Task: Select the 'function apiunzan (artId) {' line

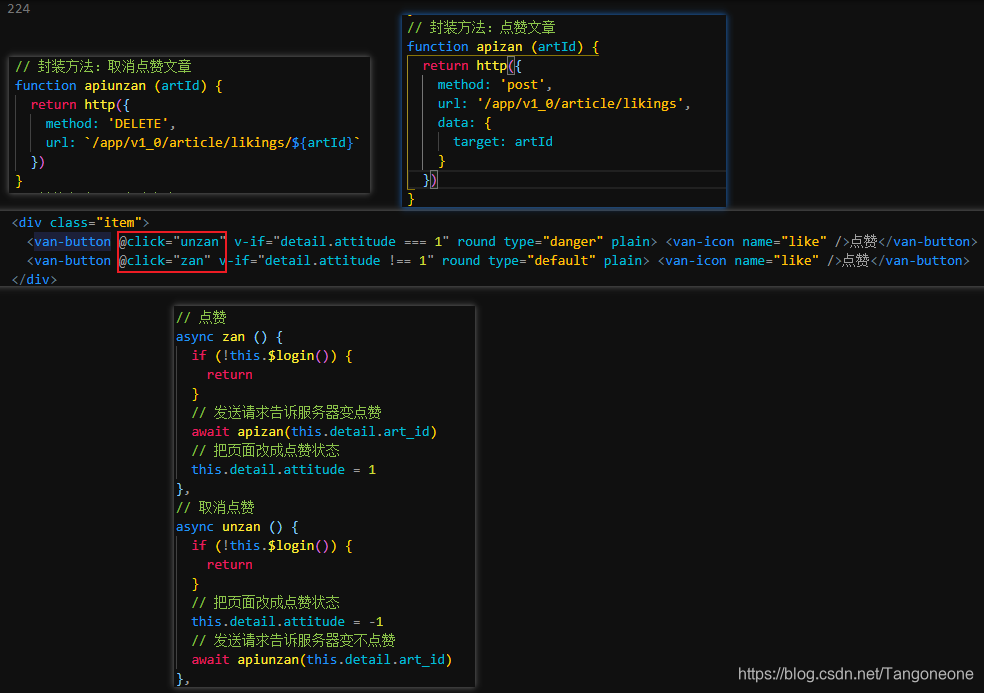Action: click(119, 85)
